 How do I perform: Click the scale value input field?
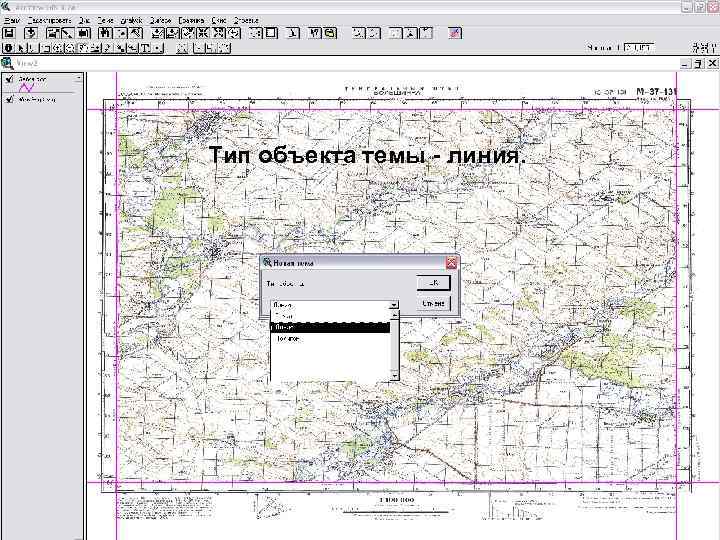[639, 47]
